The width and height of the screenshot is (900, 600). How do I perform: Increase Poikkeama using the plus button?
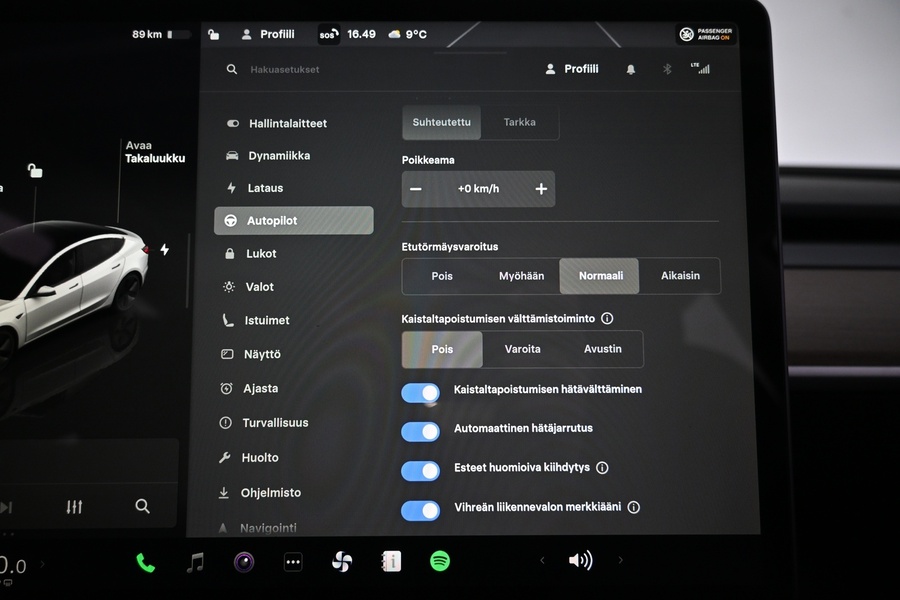541,188
